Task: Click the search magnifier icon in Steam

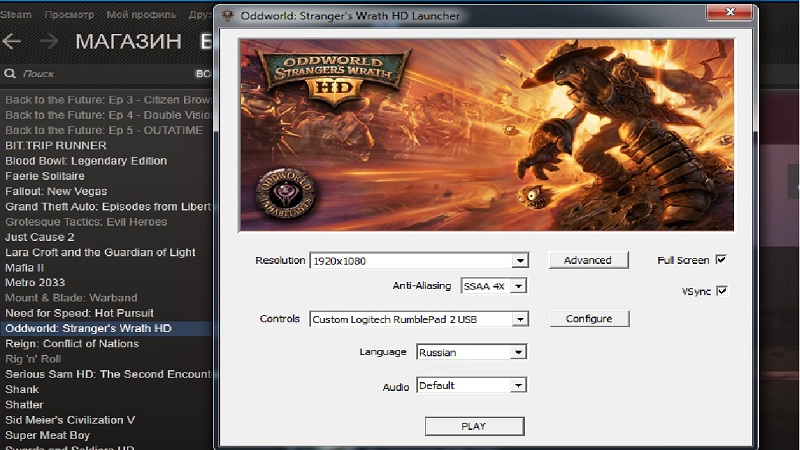Action: (10, 74)
